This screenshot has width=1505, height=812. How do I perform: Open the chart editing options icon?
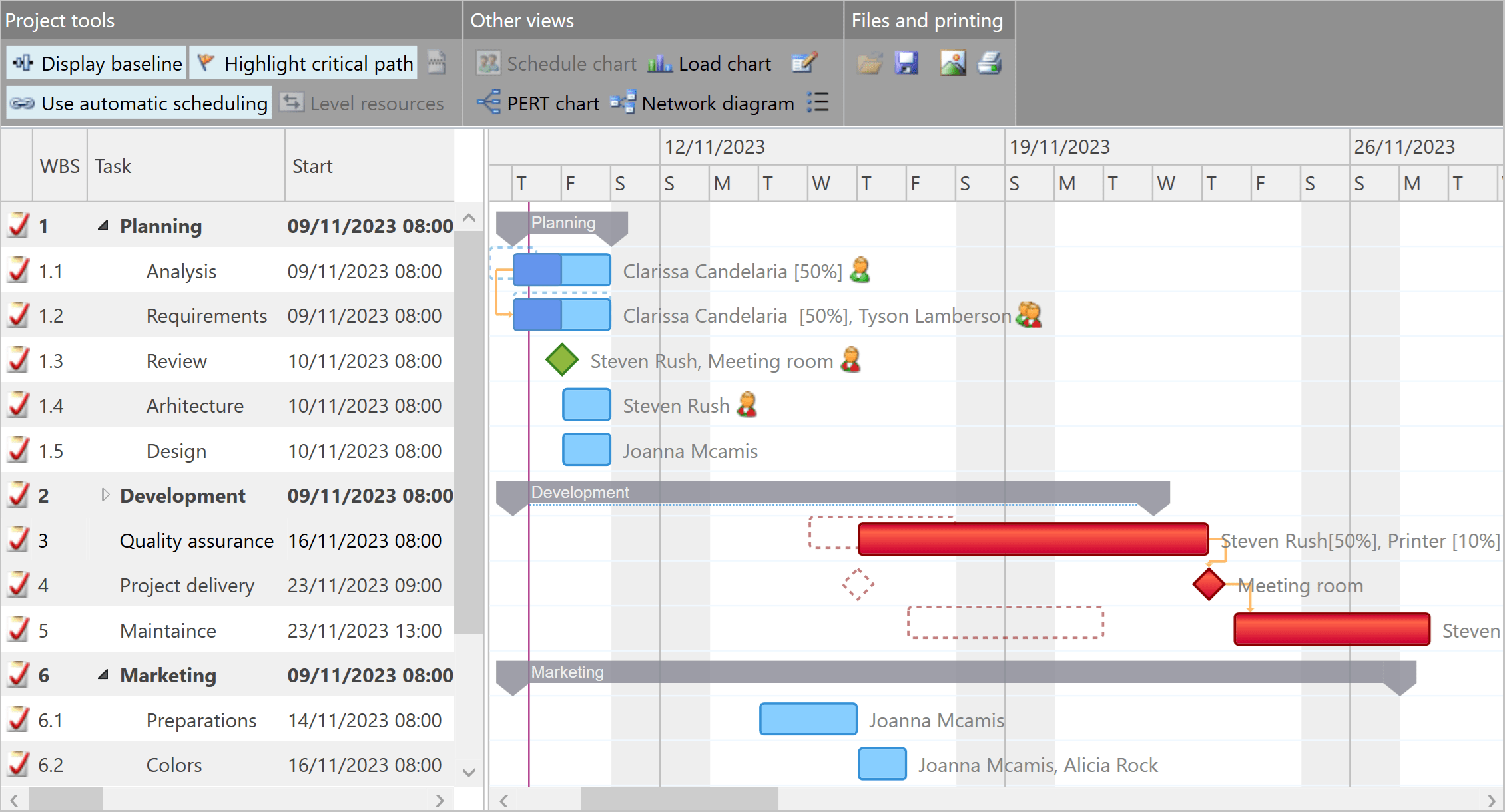click(x=806, y=63)
